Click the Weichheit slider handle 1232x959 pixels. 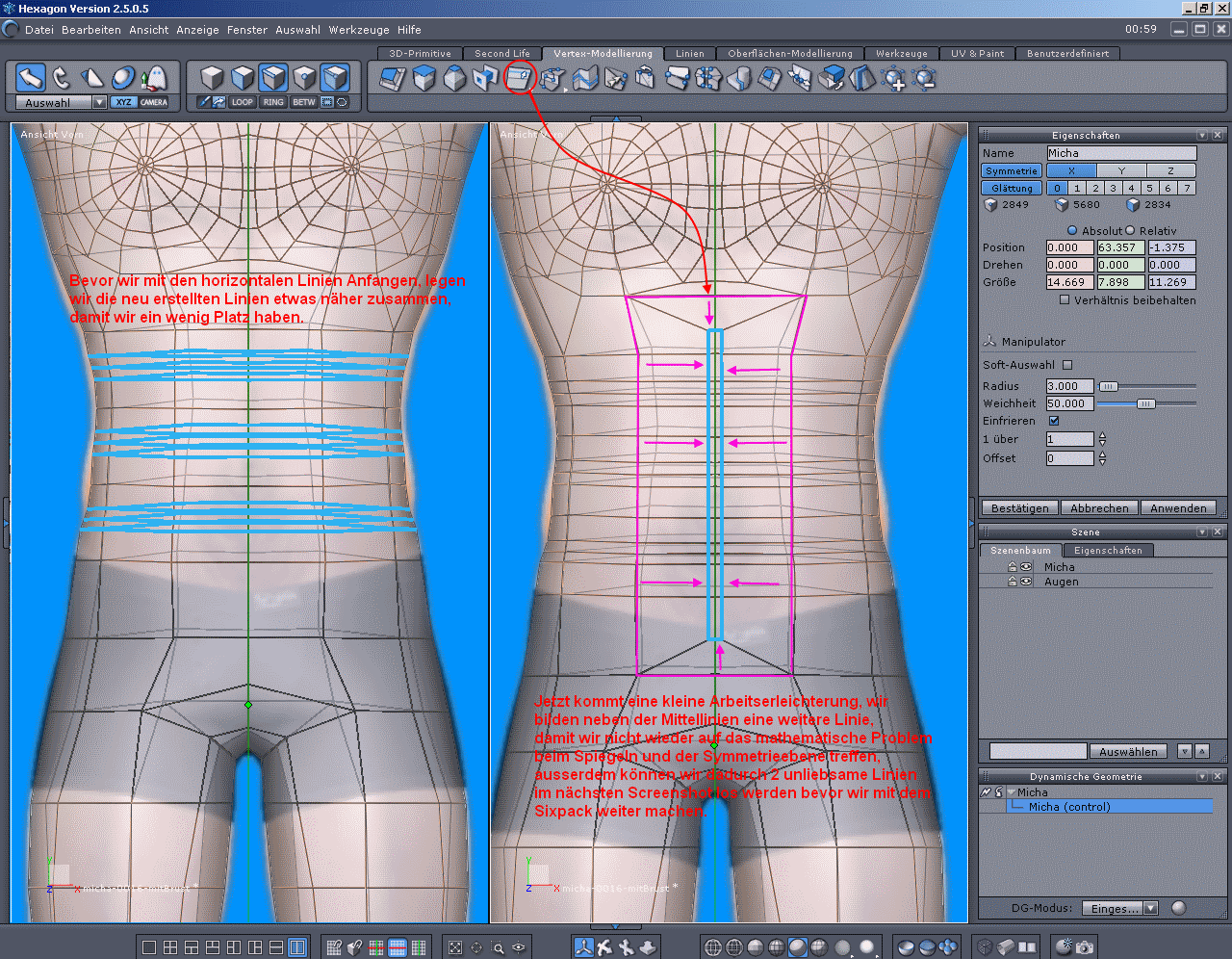click(1145, 404)
